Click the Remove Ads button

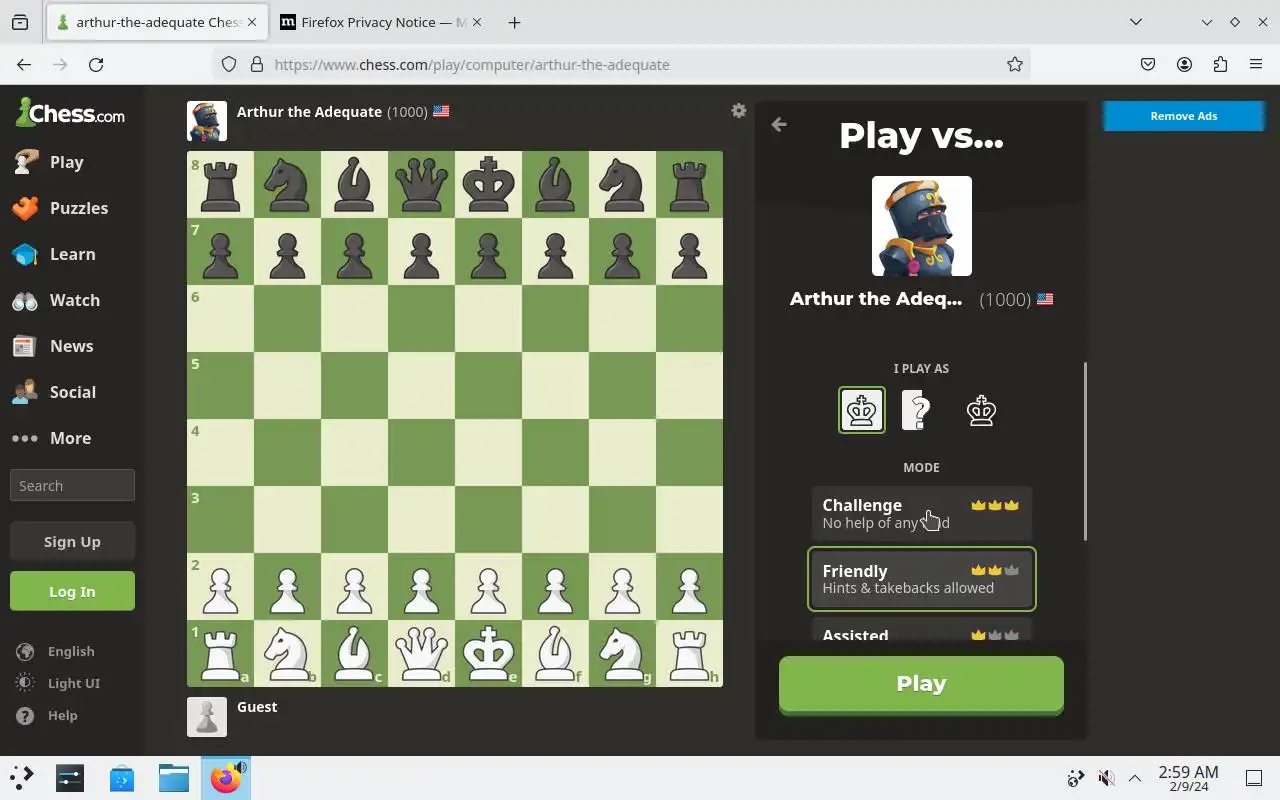pyautogui.click(x=1184, y=116)
